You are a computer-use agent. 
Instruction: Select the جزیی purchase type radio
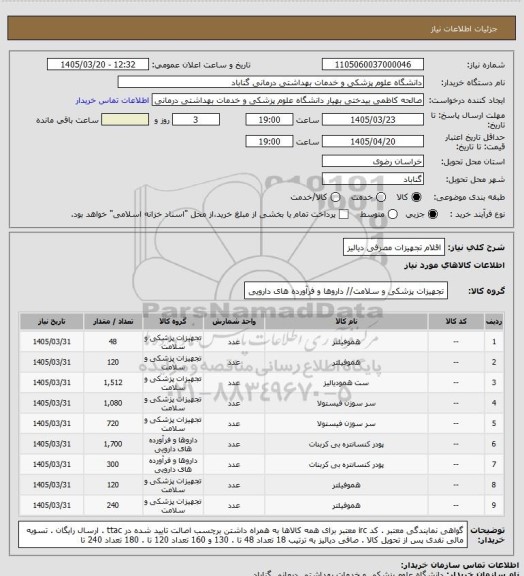click(433, 214)
